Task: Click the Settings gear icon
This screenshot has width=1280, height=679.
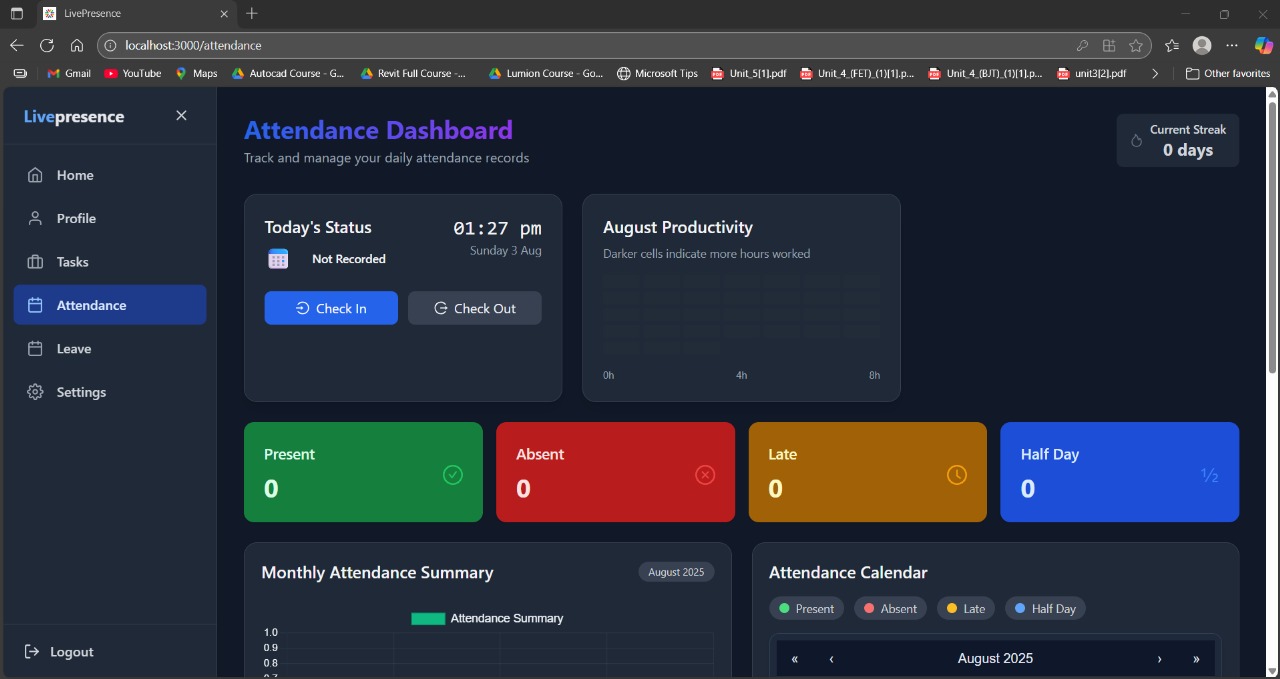Action: coord(35,392)
